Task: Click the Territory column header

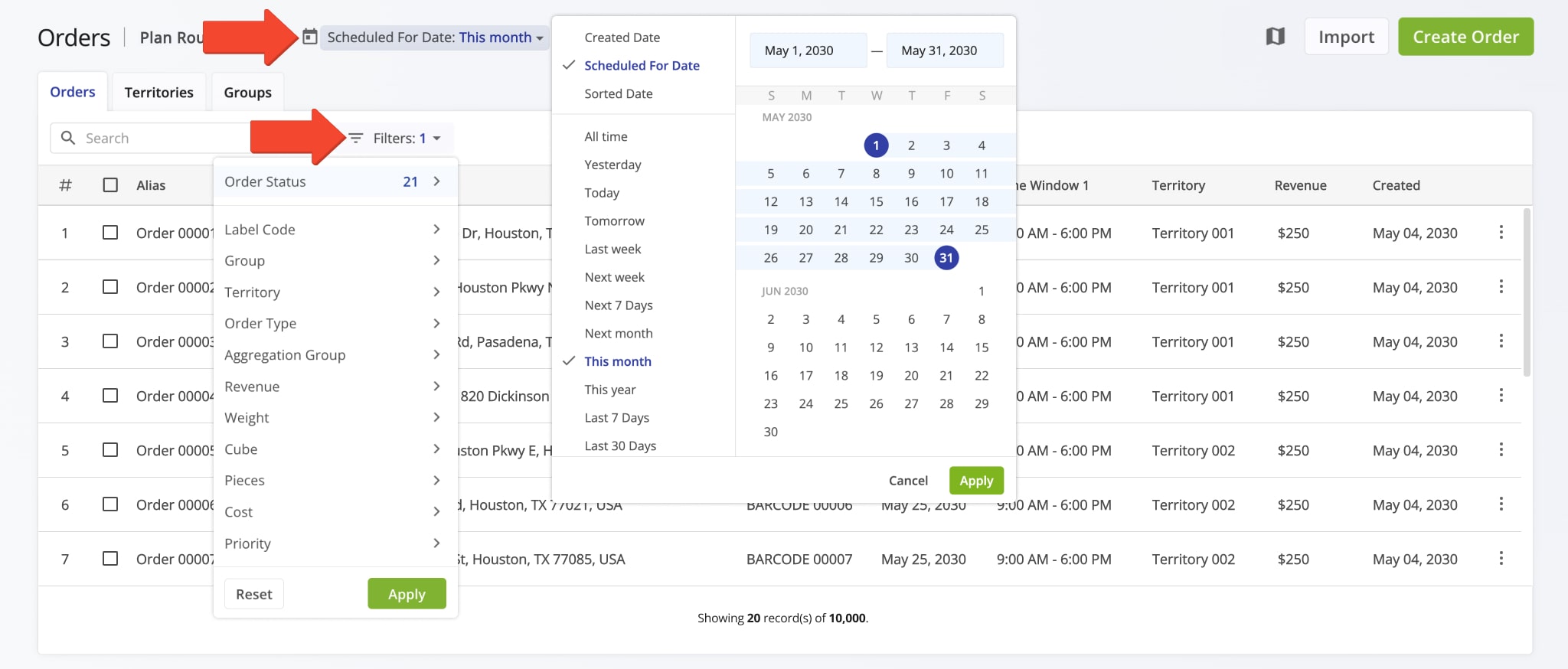Action: [x=1178, y=185]
